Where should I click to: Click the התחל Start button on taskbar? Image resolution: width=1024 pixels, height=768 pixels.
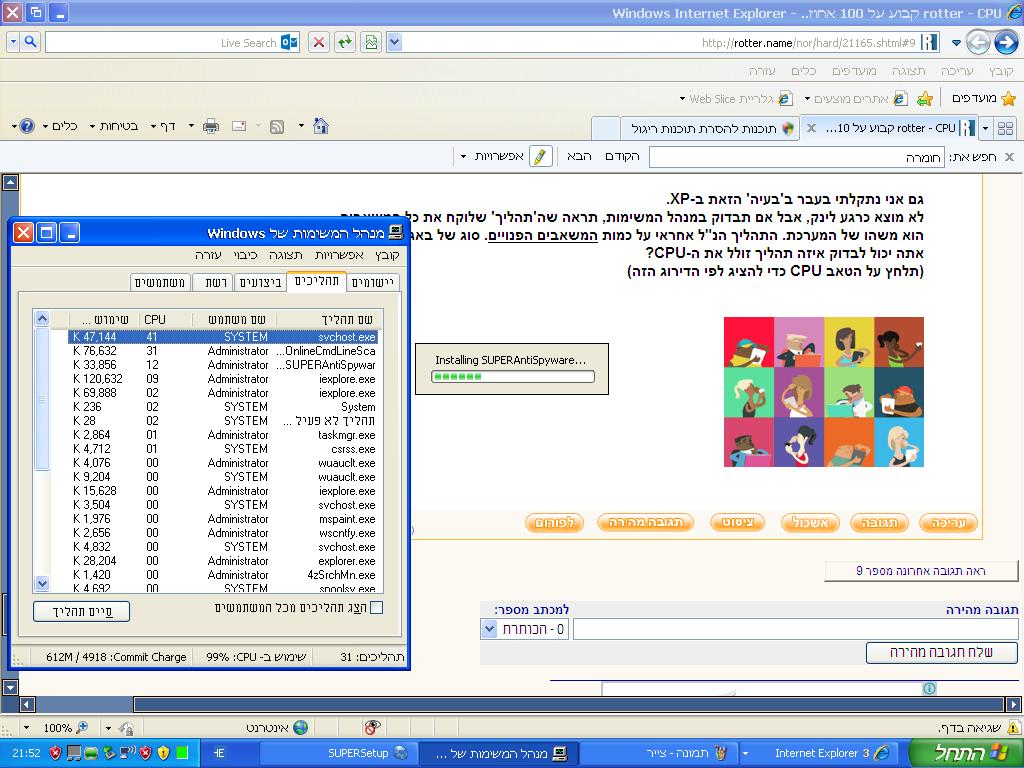966,753
